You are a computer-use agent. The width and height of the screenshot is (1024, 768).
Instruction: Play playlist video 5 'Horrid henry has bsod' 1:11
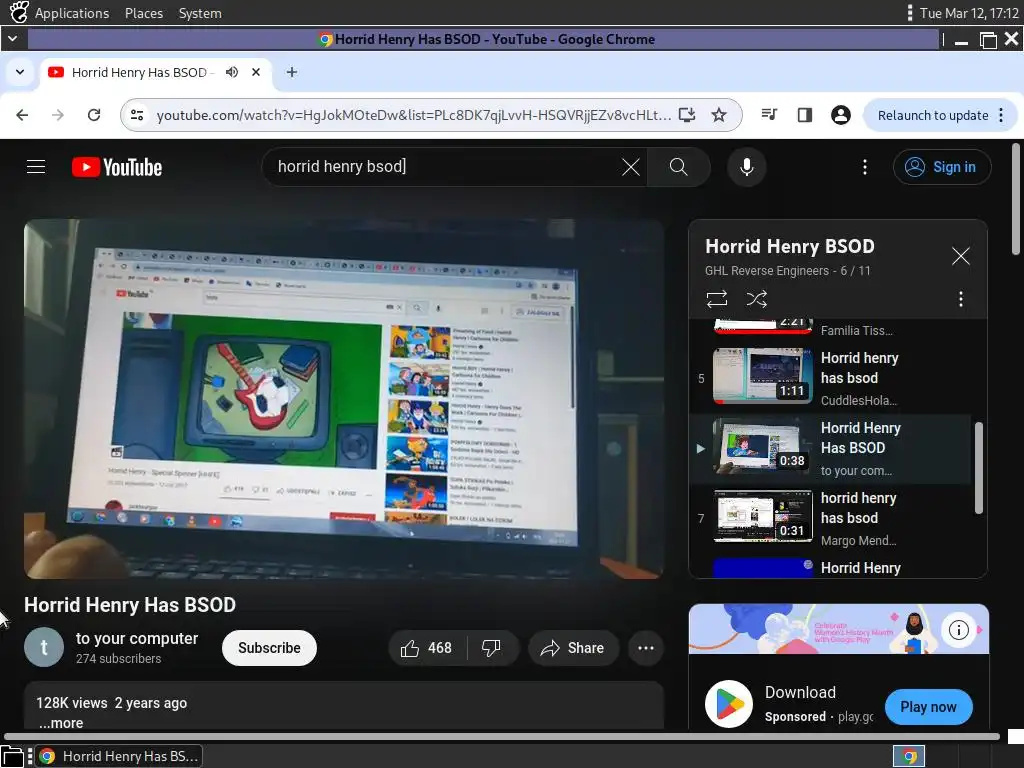(x=831, y=378)
